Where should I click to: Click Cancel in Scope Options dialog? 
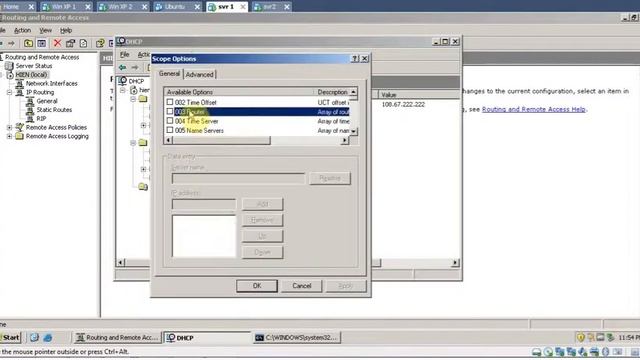click(x=302, y=286)
